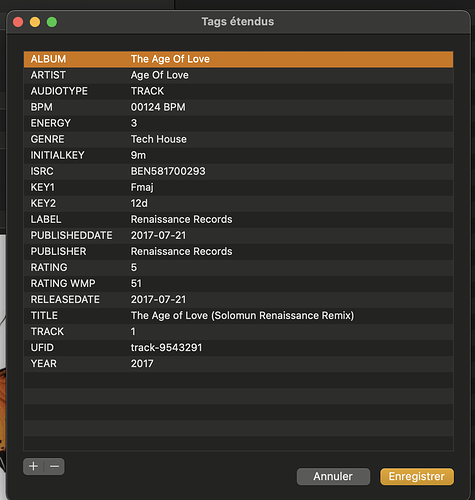
Task: Select the YEAR 2017 row
Action: click(x=238, y=364)
